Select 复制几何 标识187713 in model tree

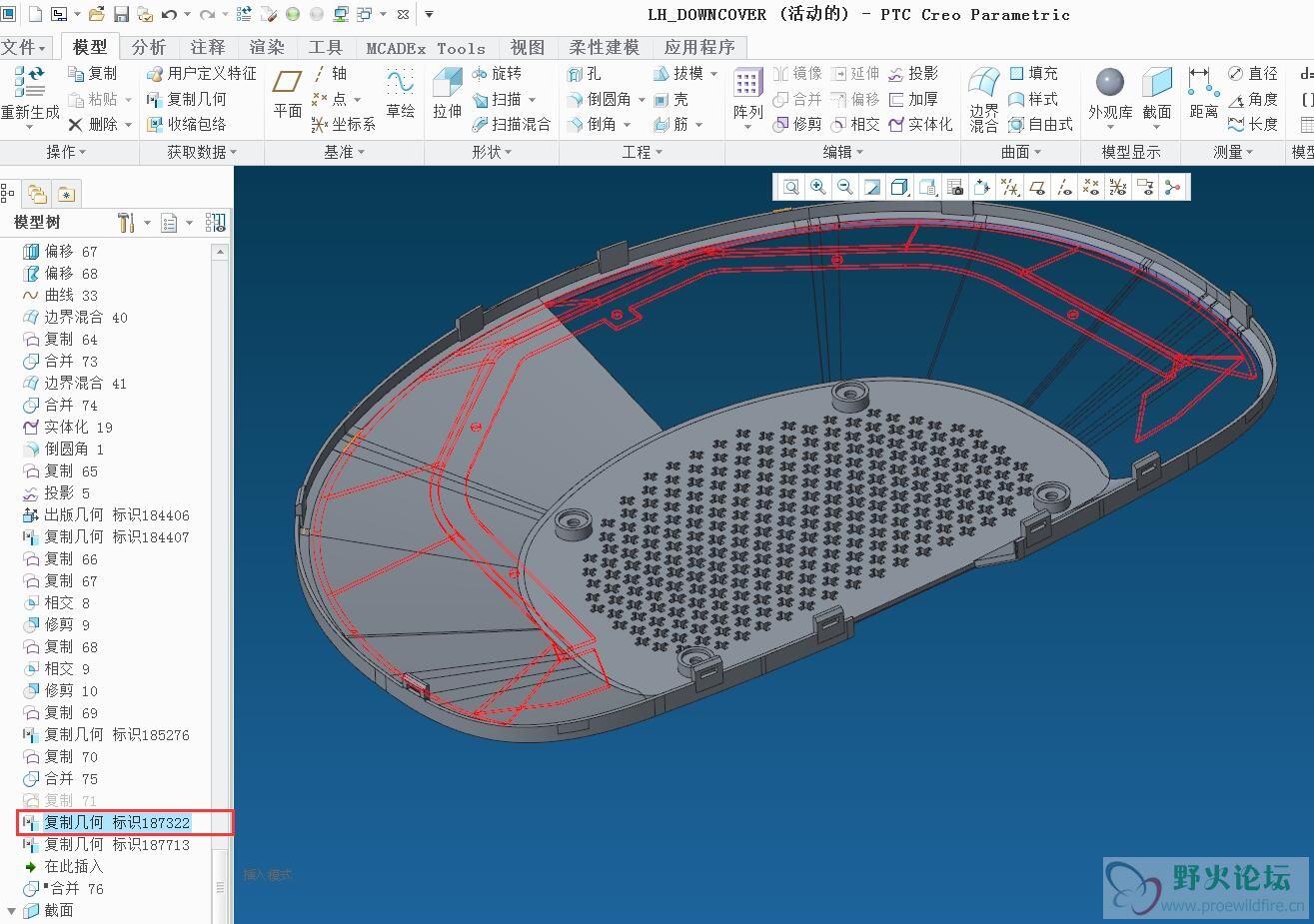pos(116,845)
